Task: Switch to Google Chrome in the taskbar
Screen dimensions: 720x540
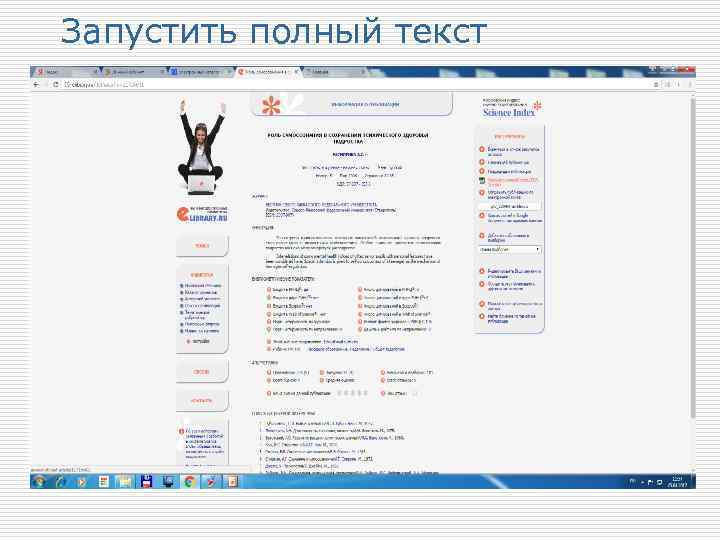Action: [x=190, y=482]
